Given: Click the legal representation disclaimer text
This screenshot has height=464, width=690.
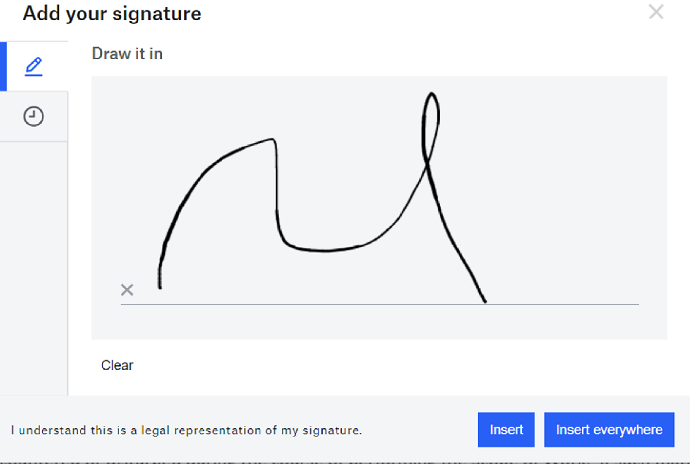Looking at the screenshot, I should 187,430.
